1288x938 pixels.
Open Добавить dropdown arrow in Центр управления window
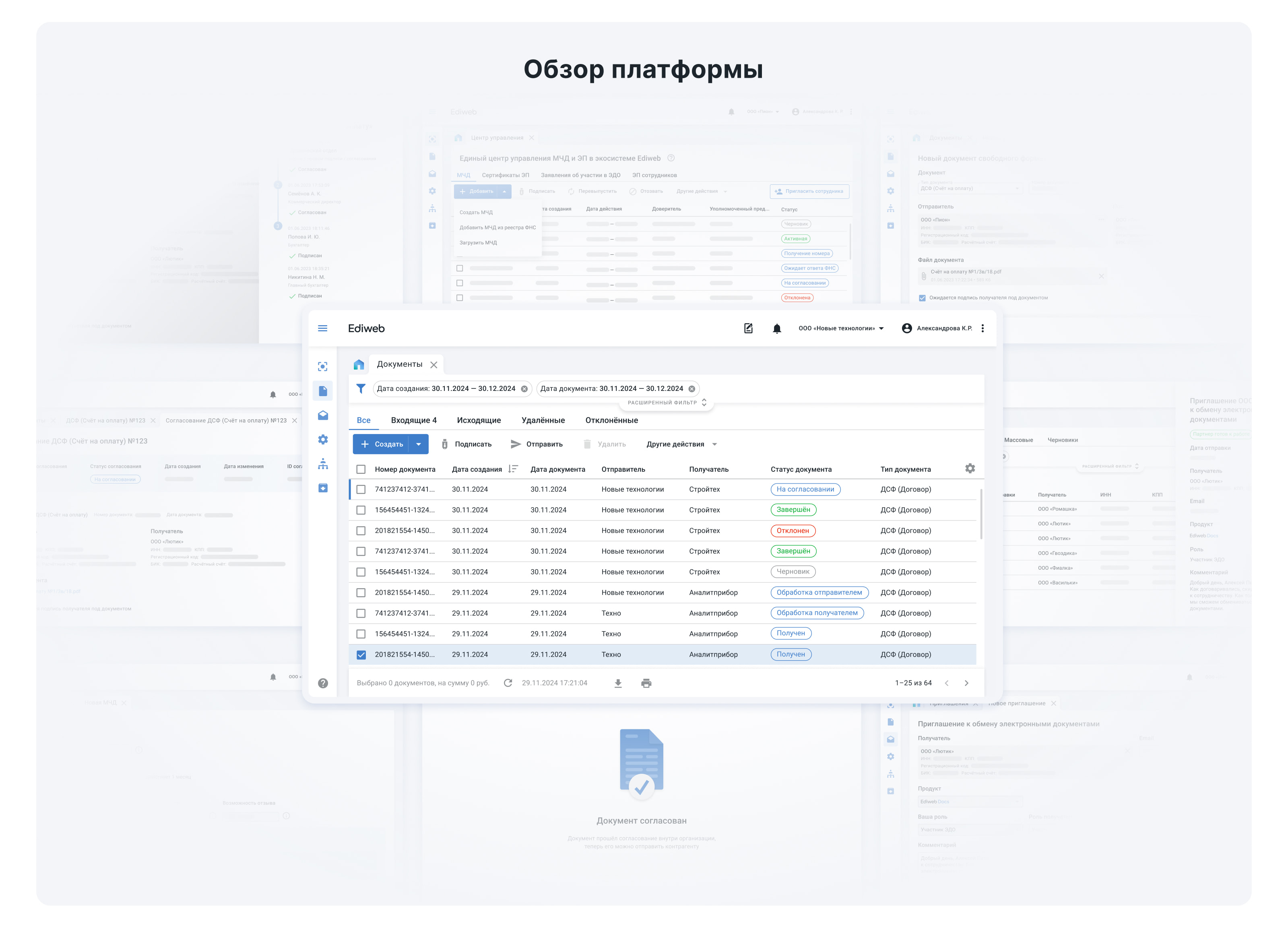click(x=504, y=192)
